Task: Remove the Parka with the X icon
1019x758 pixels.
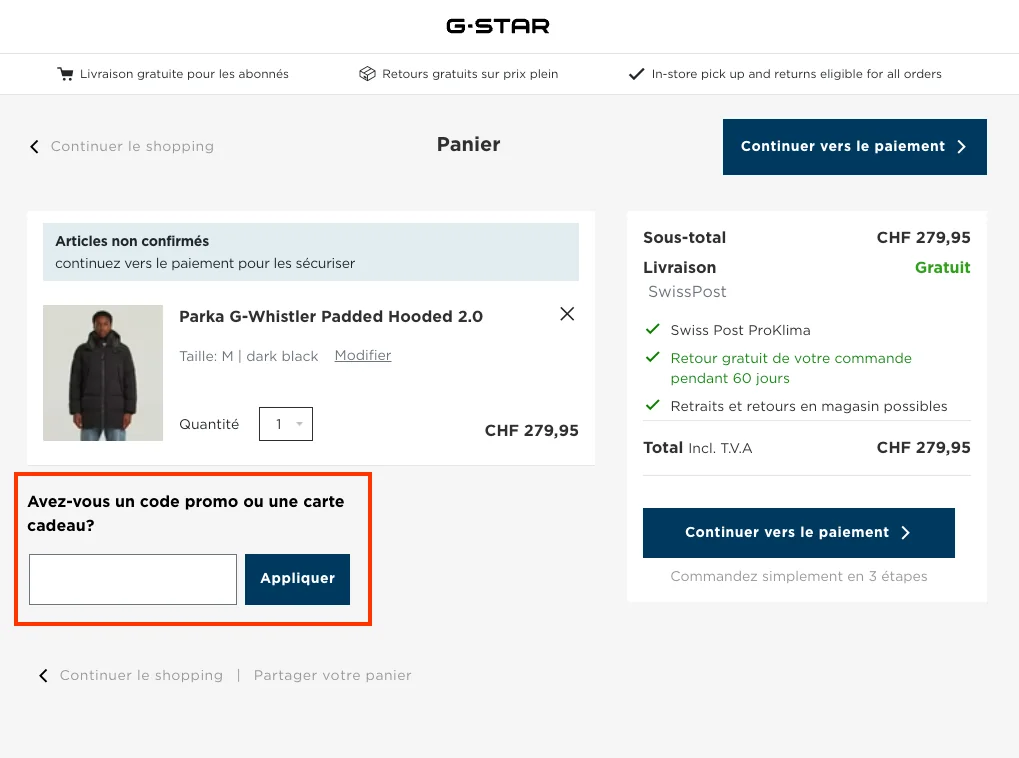Action: tap(566, 313)
